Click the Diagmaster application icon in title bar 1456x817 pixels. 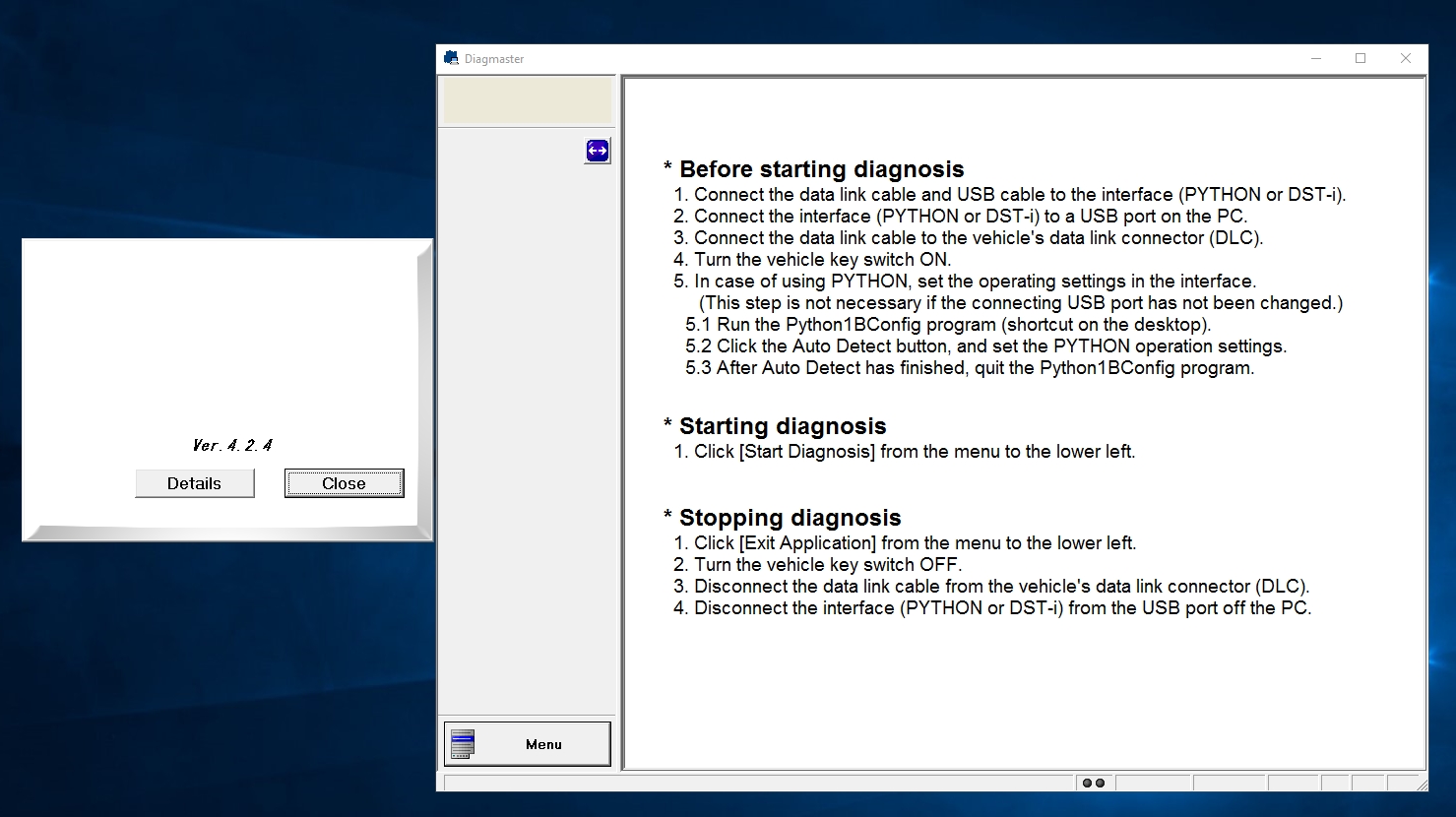point(450,58)
